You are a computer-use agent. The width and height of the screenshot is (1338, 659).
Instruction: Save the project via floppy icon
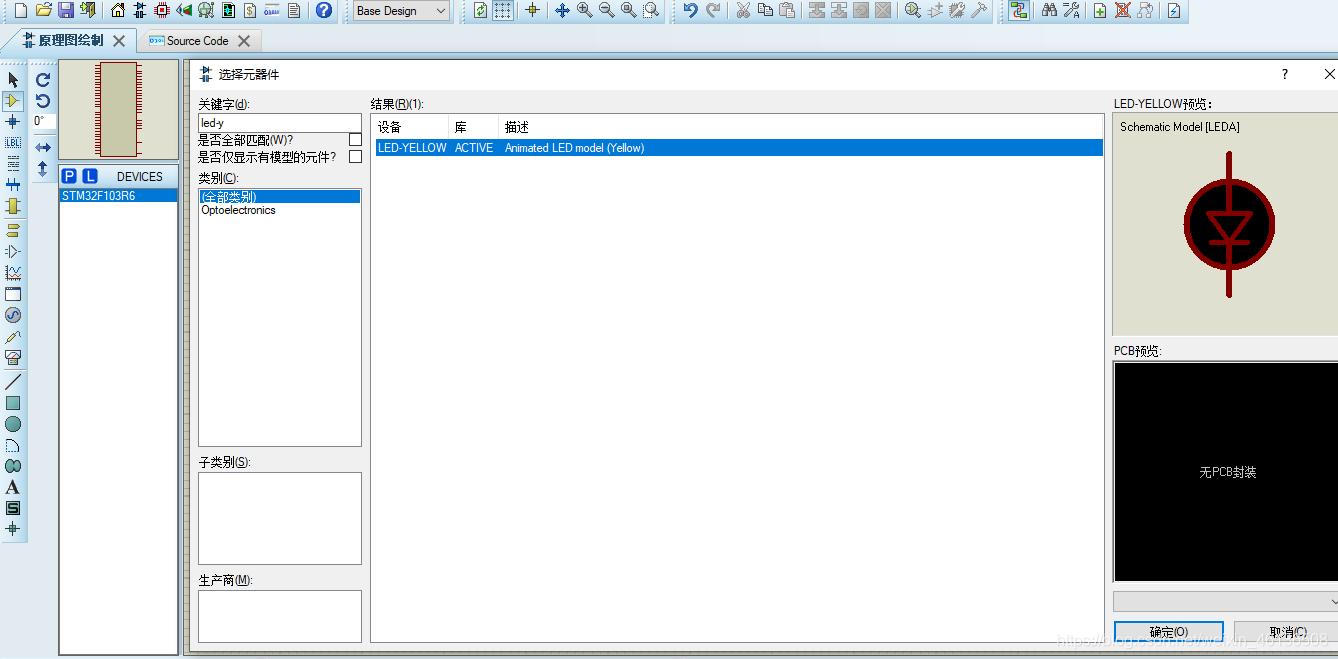(x=66, y=10)
